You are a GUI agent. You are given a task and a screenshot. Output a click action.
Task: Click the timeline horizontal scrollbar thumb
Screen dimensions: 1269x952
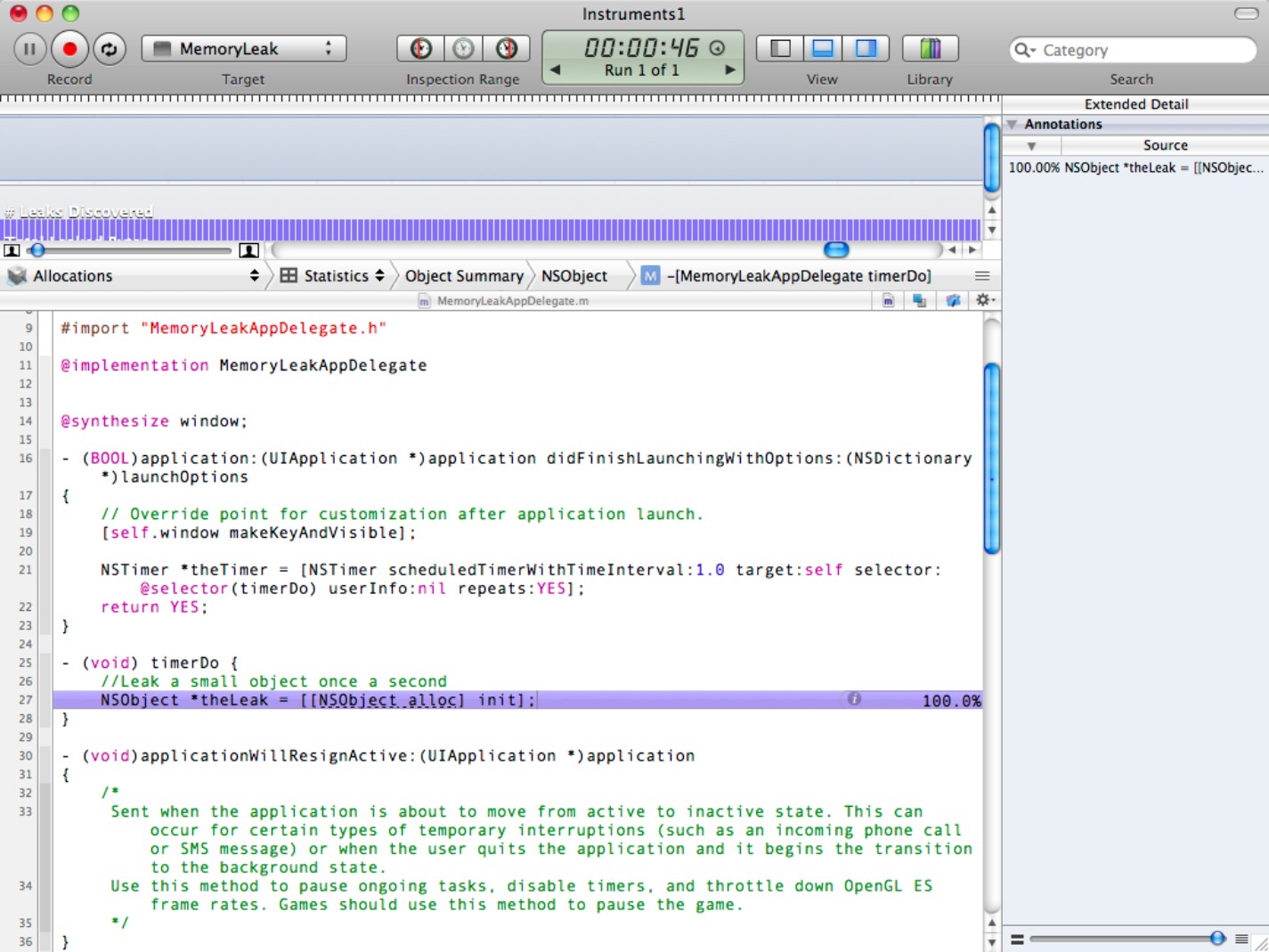(836, 249)
